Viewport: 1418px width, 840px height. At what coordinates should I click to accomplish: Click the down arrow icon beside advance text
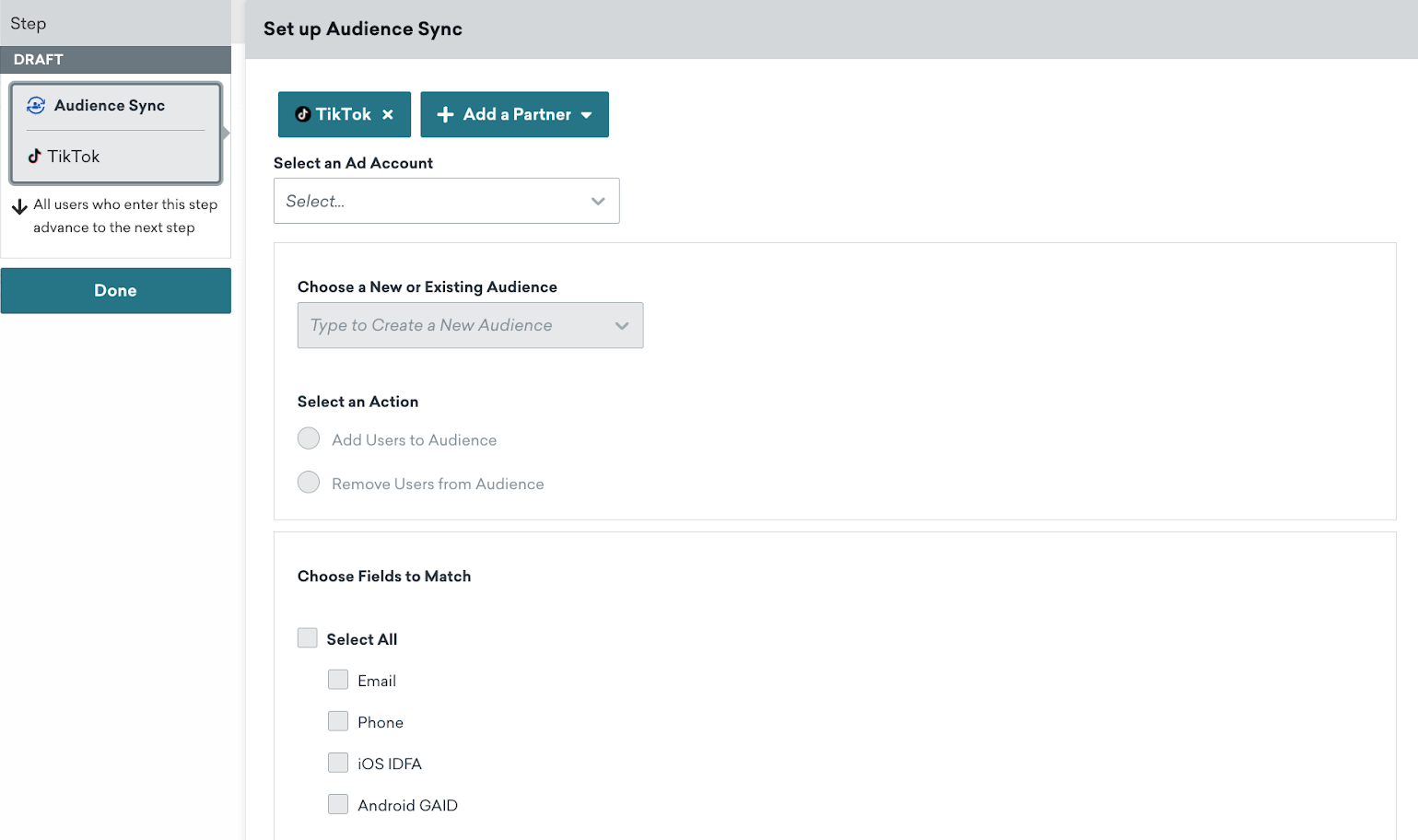pos(19,206)
